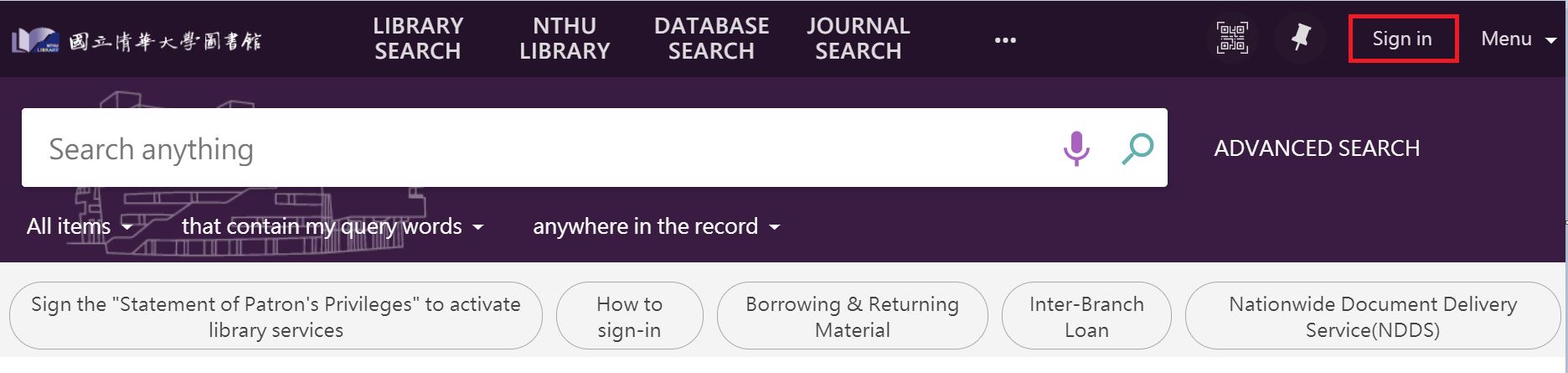Image resolution: width=1568 pixels, height=373 pixels.
Task: Open the All items scope dropdown
Action: coord(80,226)
